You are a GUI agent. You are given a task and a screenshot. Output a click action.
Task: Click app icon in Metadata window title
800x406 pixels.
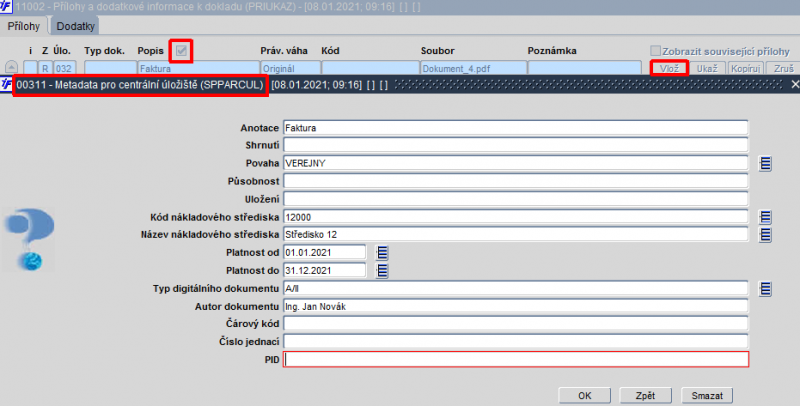point(6,84)
